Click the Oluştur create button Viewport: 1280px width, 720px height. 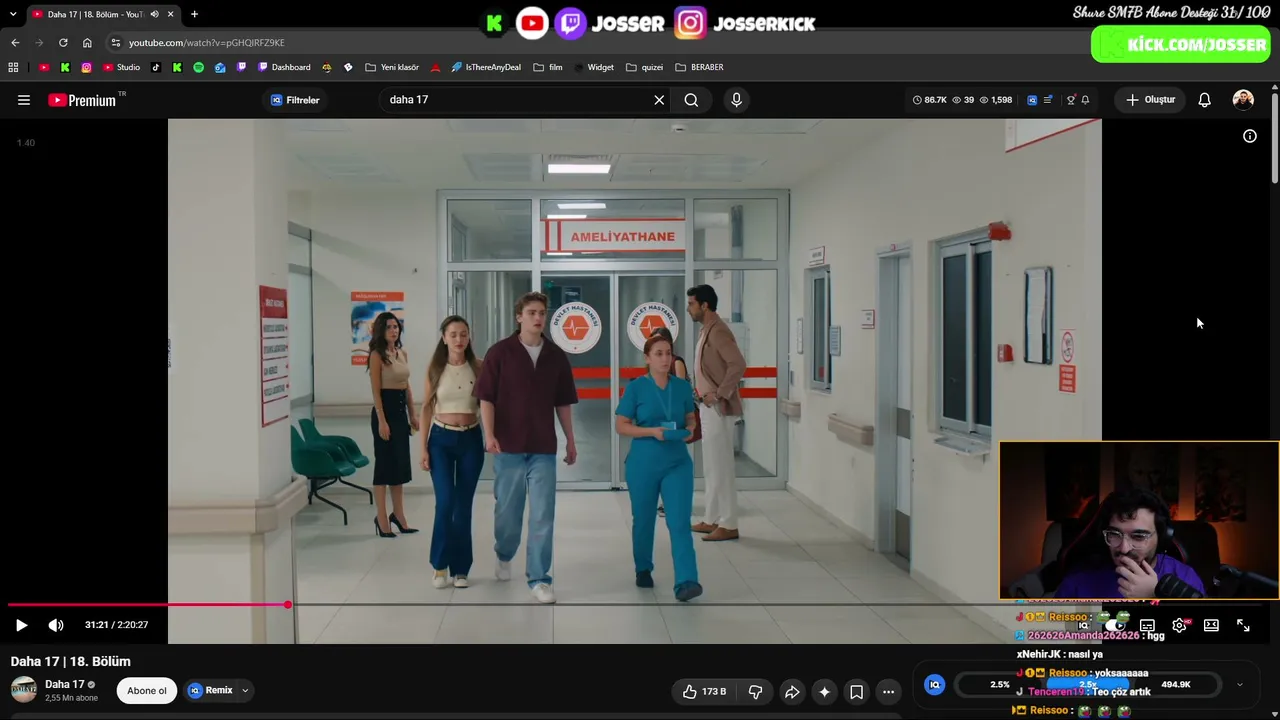click(x=1150, y=100)
